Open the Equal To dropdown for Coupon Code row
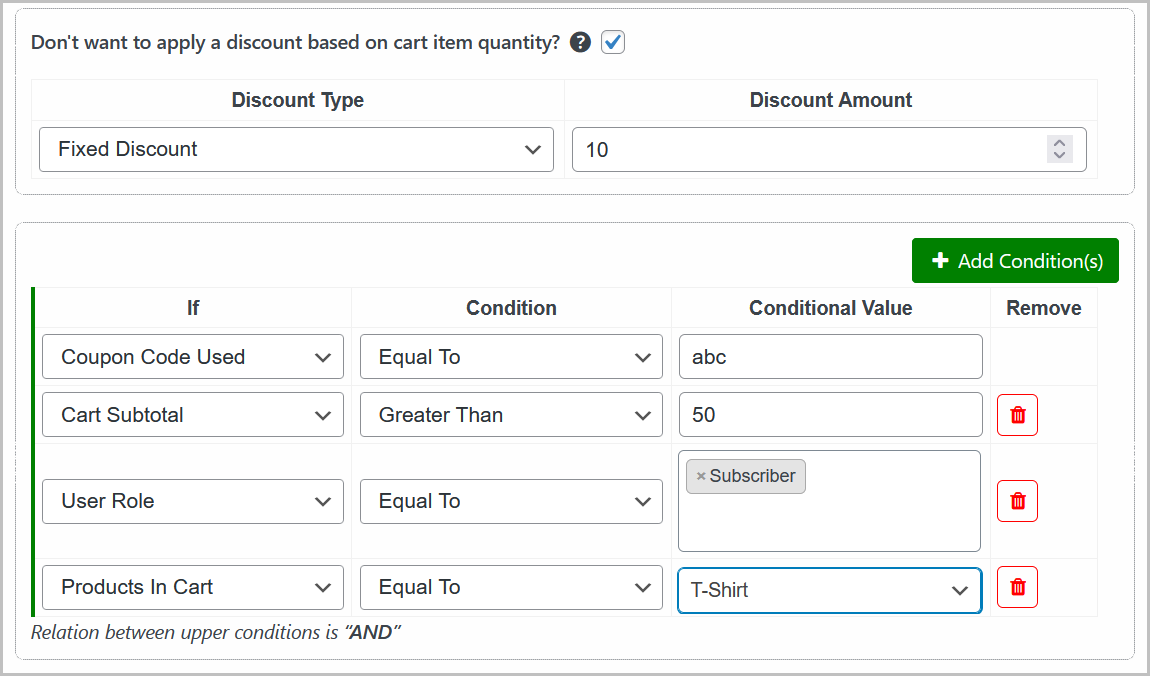 [511, 357]
